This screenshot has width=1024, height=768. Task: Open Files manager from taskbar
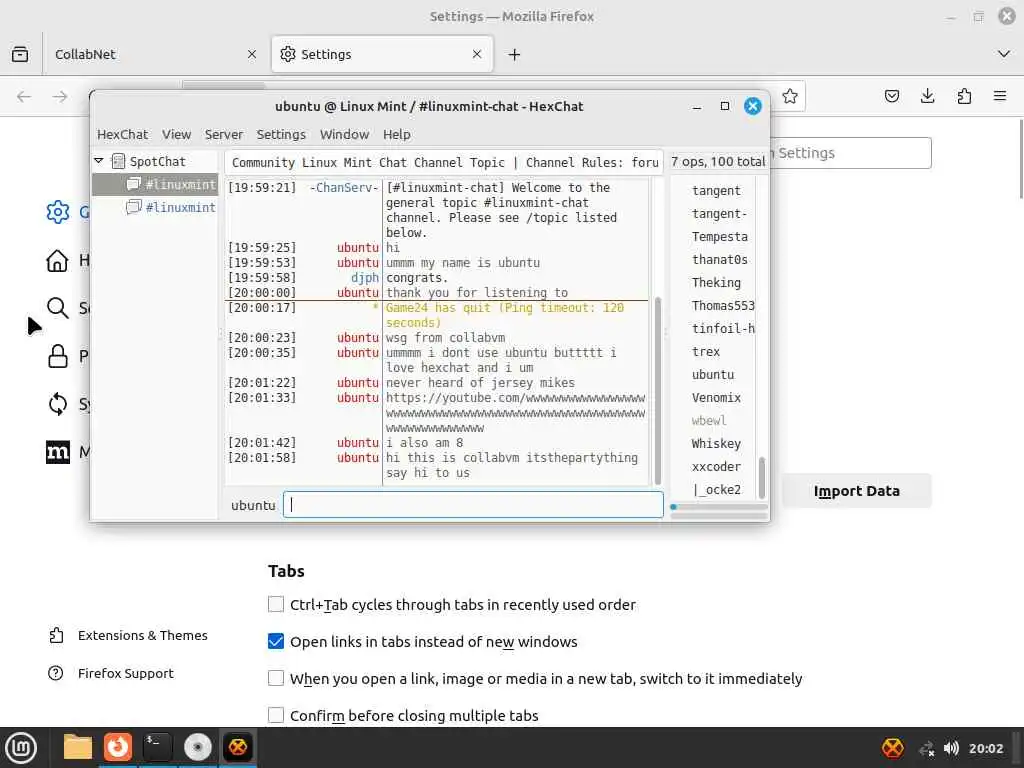coord(77,747)
